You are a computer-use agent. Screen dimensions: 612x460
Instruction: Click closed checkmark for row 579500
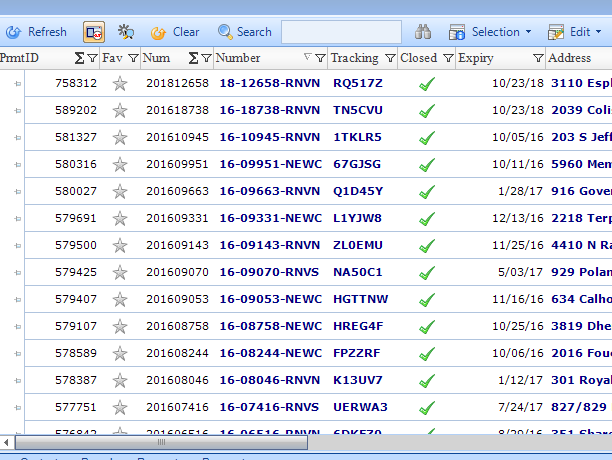(427, 246)
